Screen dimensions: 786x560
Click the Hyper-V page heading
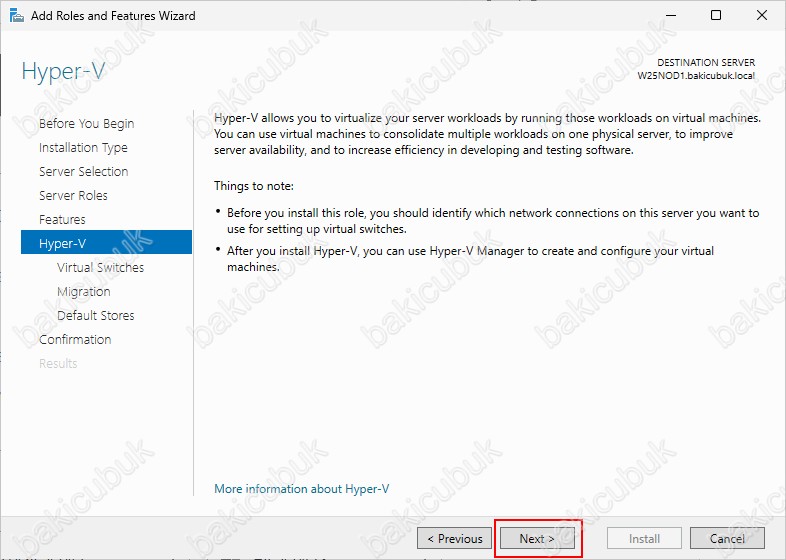(x=63, y=71)
